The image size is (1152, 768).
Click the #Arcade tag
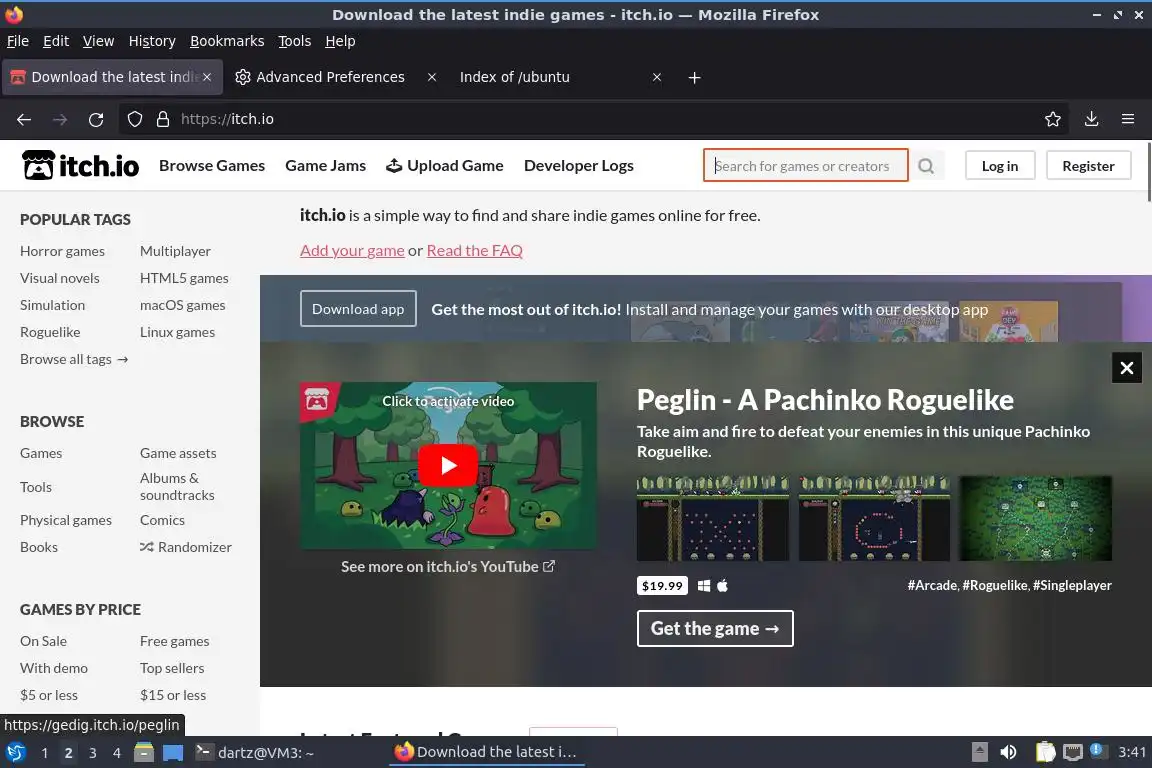pyautogui.click(x=932, y=586)
